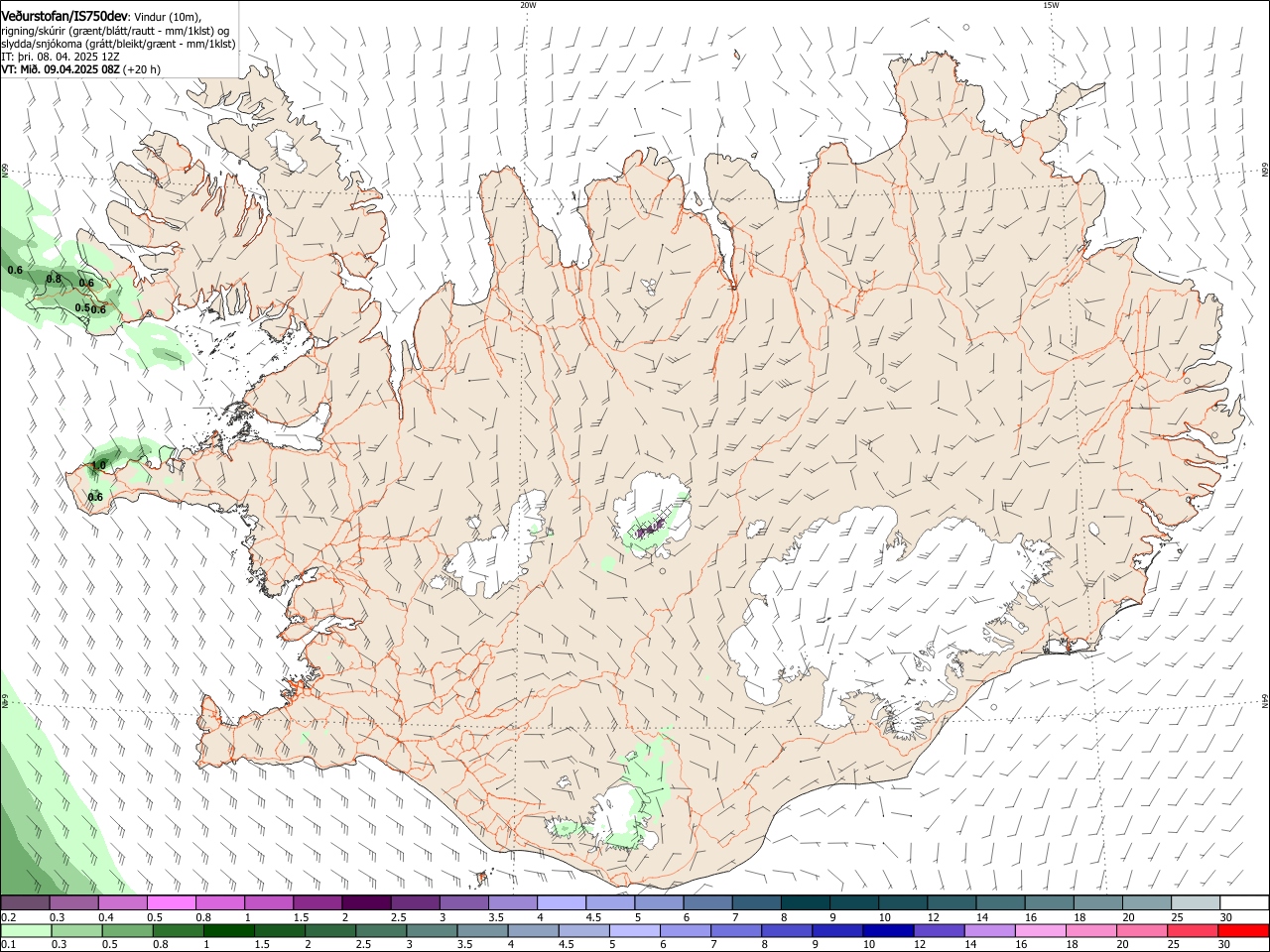Click the initial time 'IT: þri. 08. 04. 2025 12Z'
This screenshot has height=952, width=1270.
pos(60,57)
